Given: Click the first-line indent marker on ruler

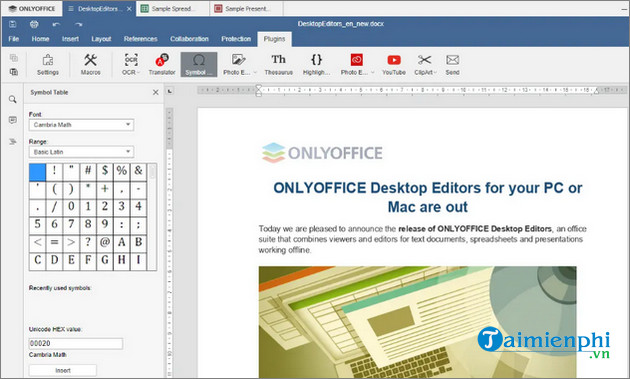Looking at the screenshot, I should 259,88.
